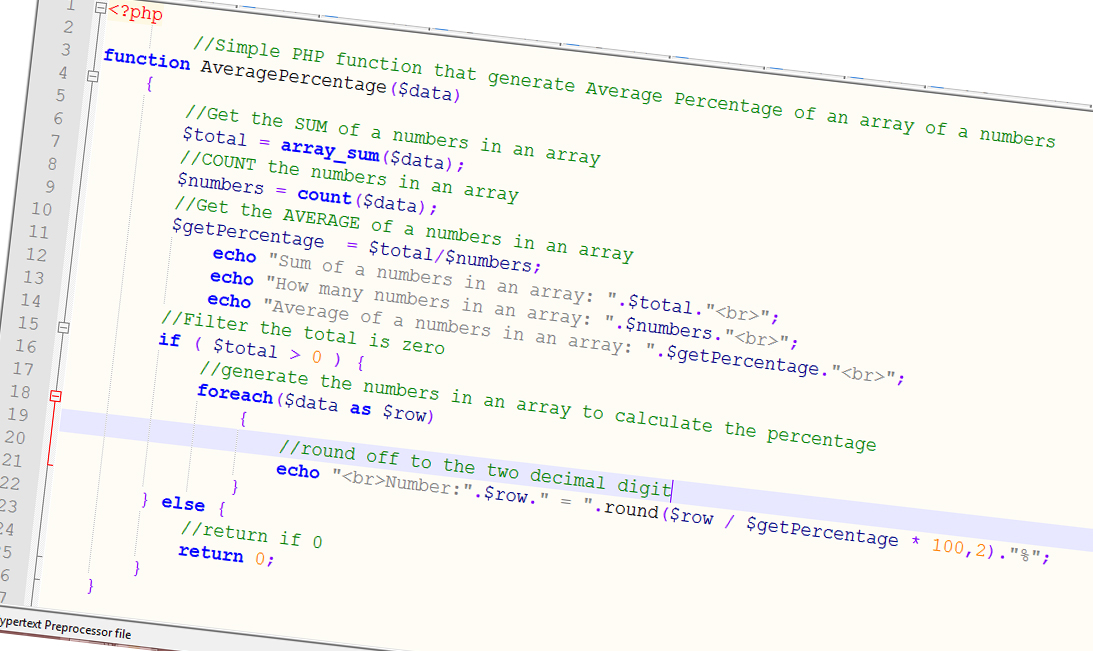Select line 22 via its line number
1093x651 pixels.
(x=12, y=483)
